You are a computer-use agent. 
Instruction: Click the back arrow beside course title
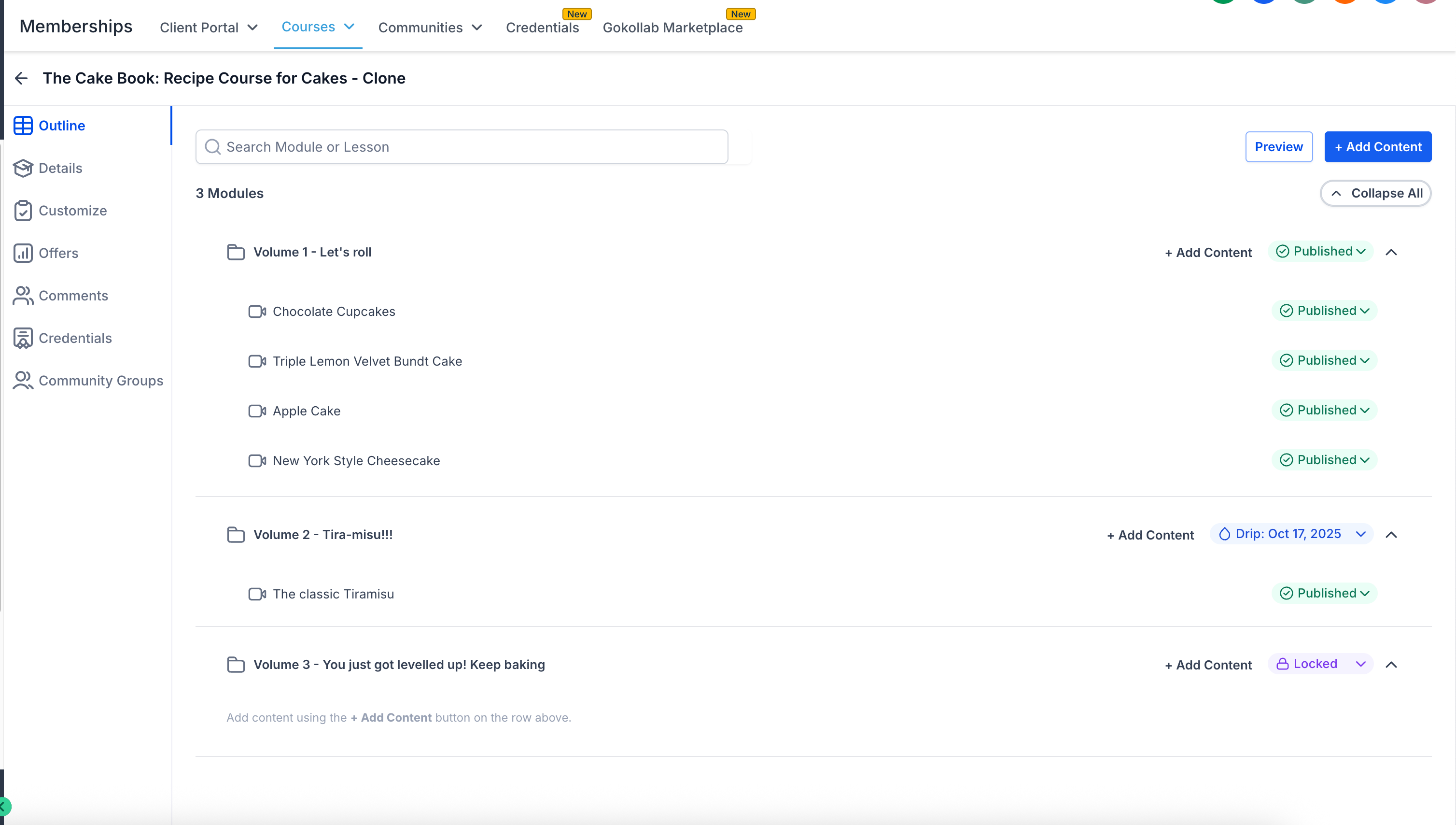click(x=21, y=78)
